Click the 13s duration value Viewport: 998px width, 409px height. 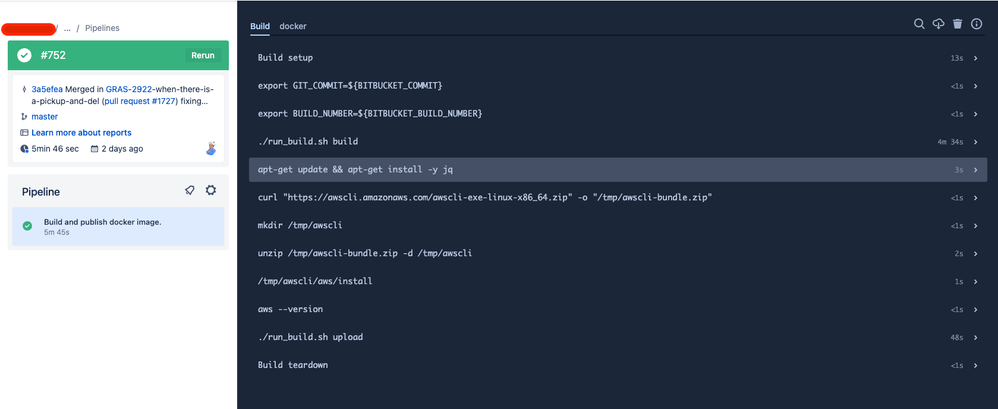click(957, 58)
